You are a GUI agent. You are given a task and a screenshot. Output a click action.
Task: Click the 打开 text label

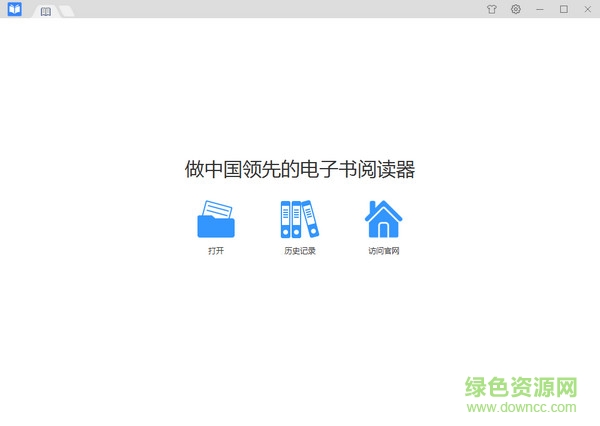pos(215,250)
